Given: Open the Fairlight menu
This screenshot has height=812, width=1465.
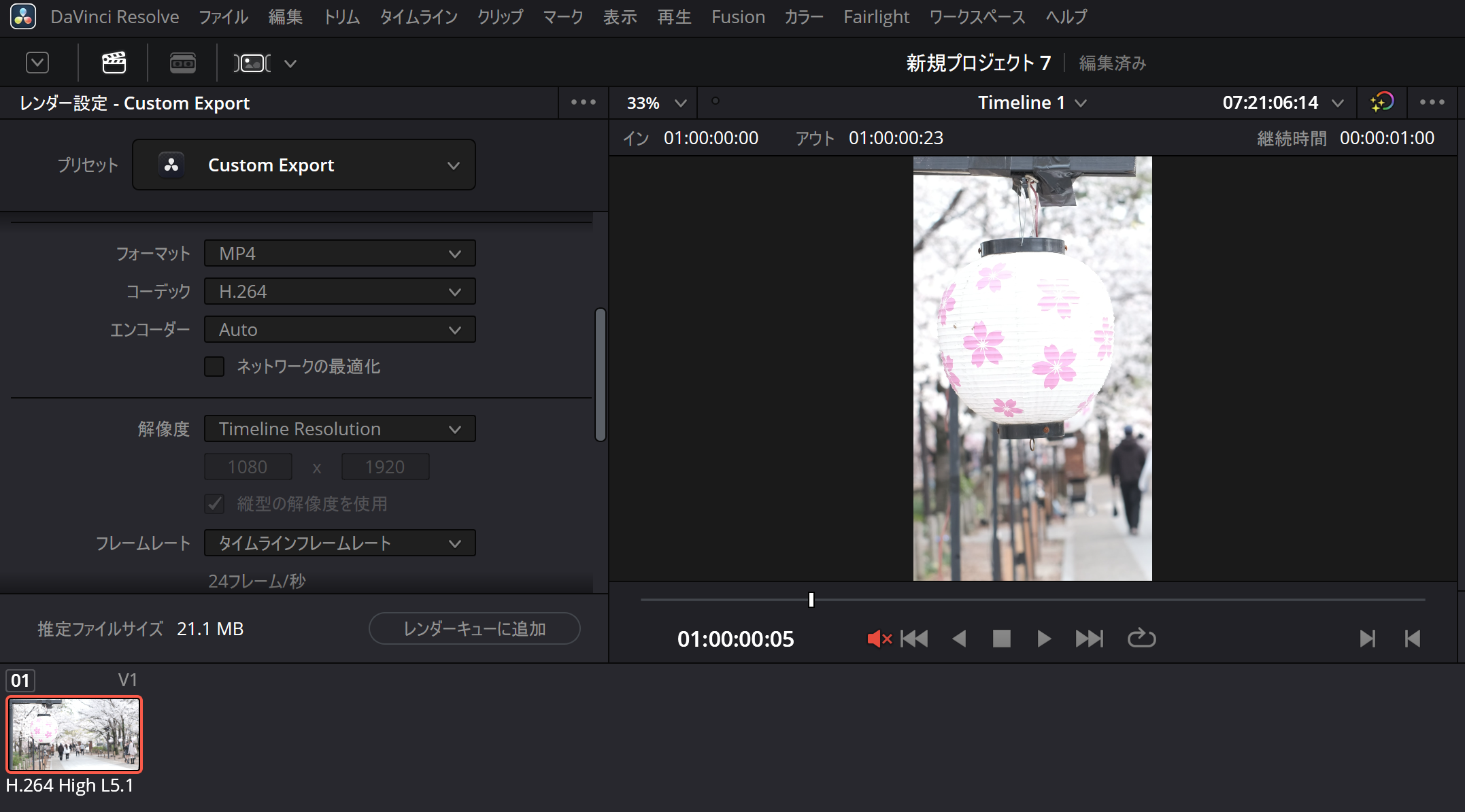Looking at the screenshot, I should (x=876, y=17).
